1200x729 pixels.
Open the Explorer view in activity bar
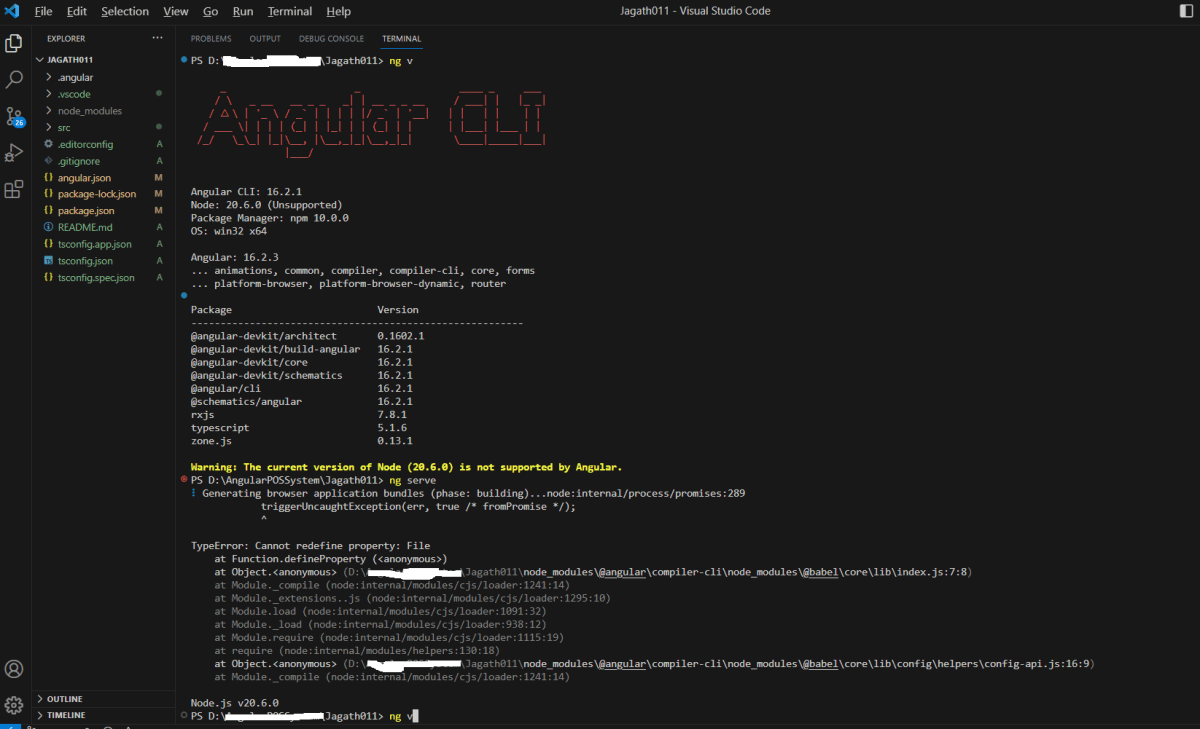click(14, 43)
